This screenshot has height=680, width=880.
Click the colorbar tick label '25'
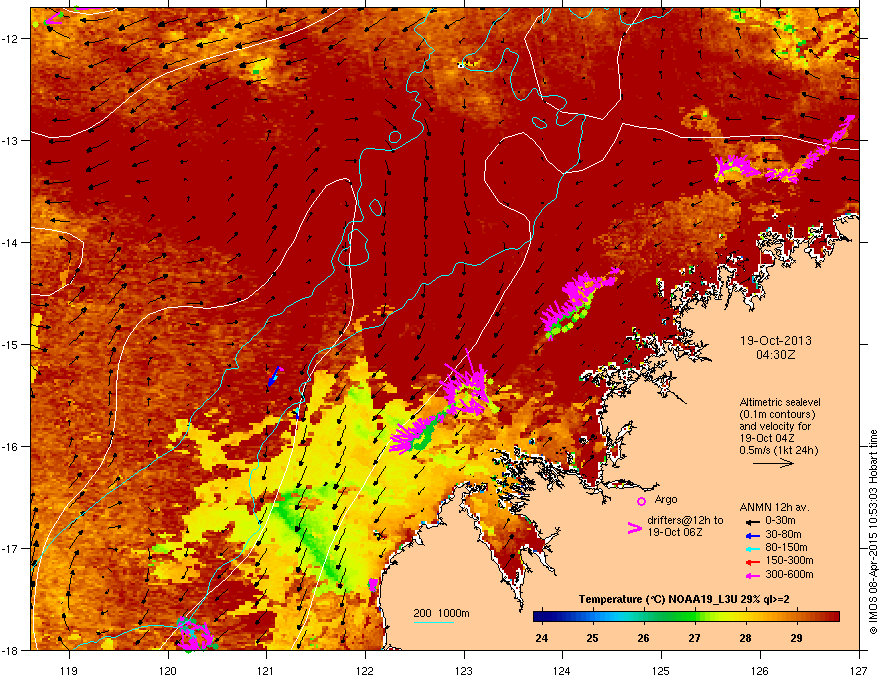[x=593, y=638]
